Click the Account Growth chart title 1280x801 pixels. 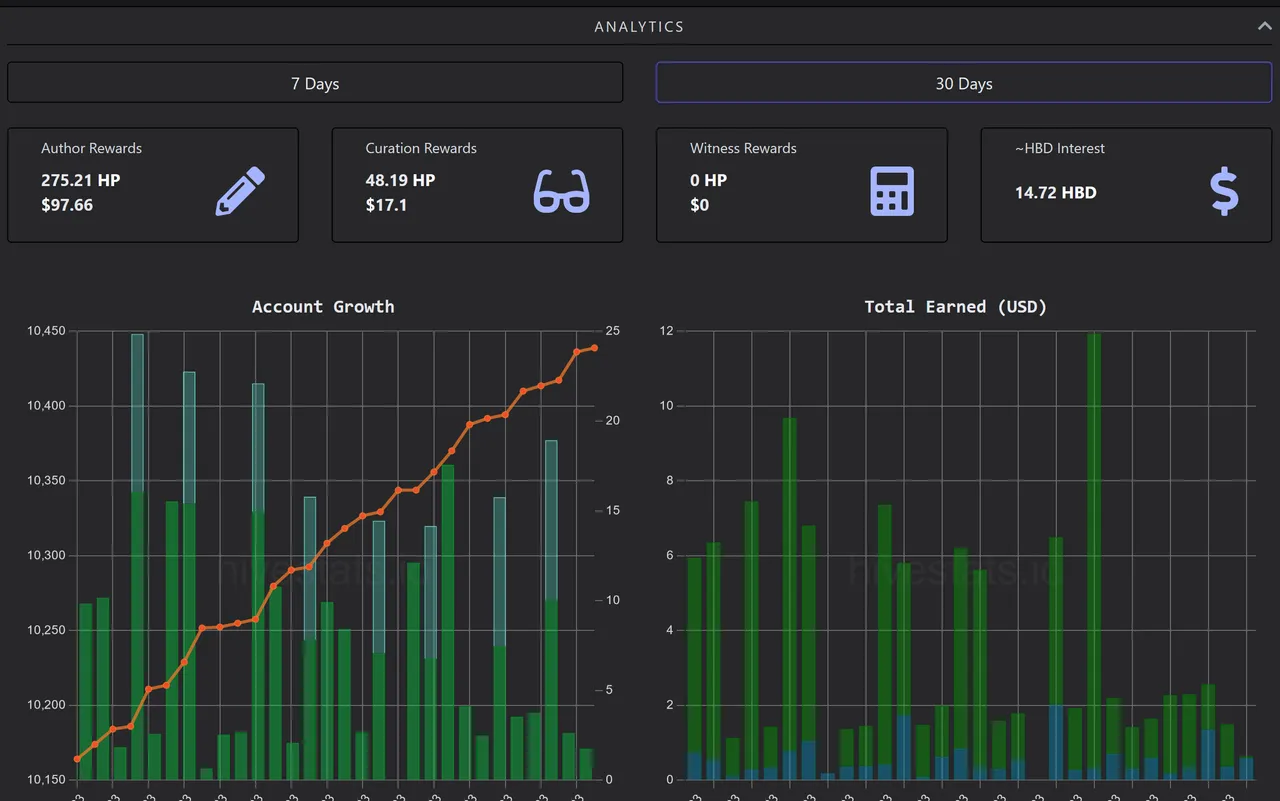click(x=323, y=307)
